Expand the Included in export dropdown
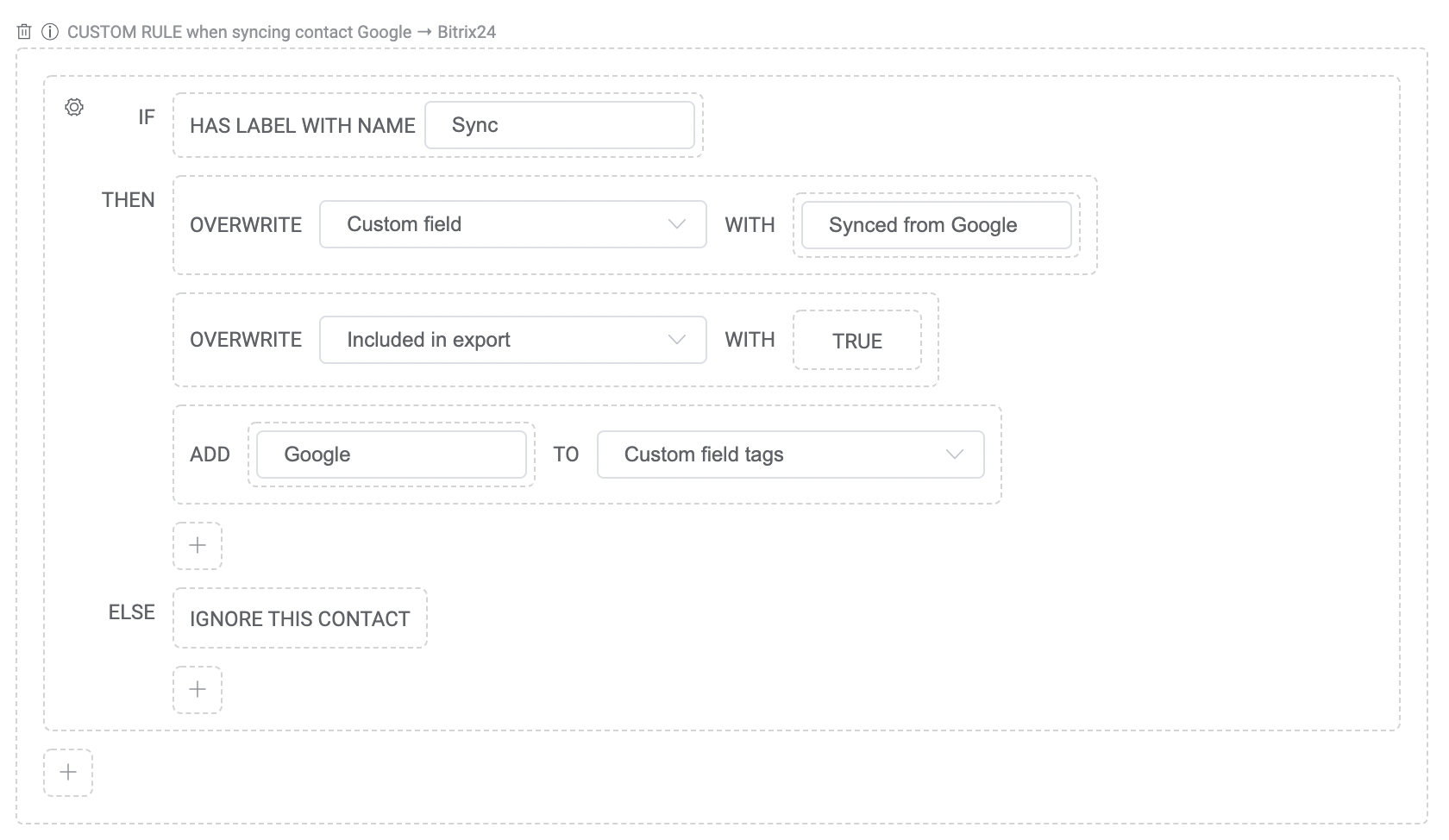Screen dimensions: 1449x840 pos(512,340)
